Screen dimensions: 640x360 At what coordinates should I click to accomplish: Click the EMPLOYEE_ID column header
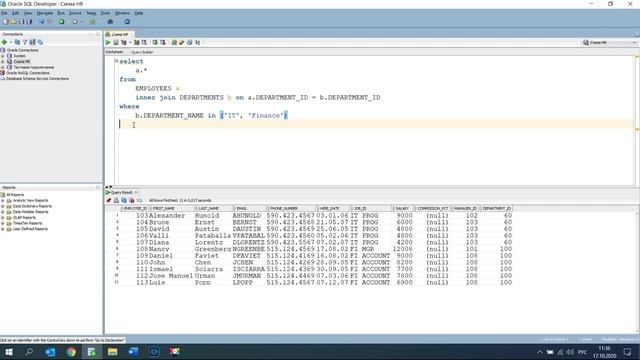[x=135, y=209]
